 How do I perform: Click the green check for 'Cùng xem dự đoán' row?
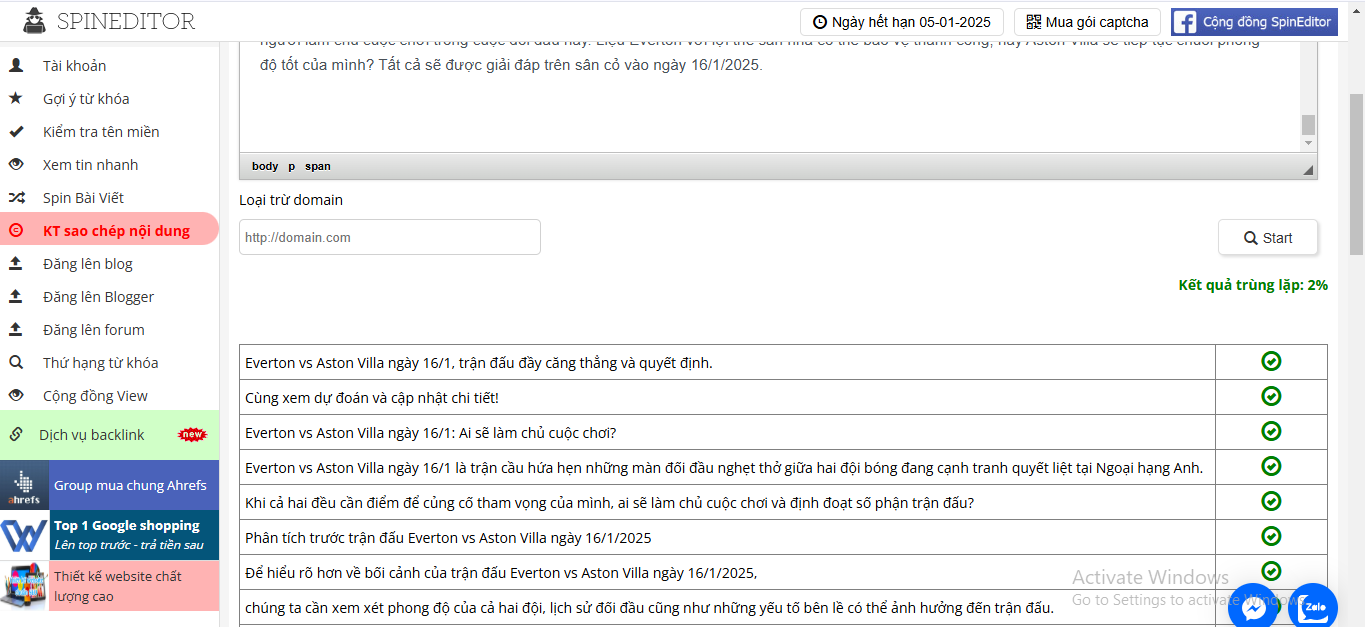point(1271,397)
